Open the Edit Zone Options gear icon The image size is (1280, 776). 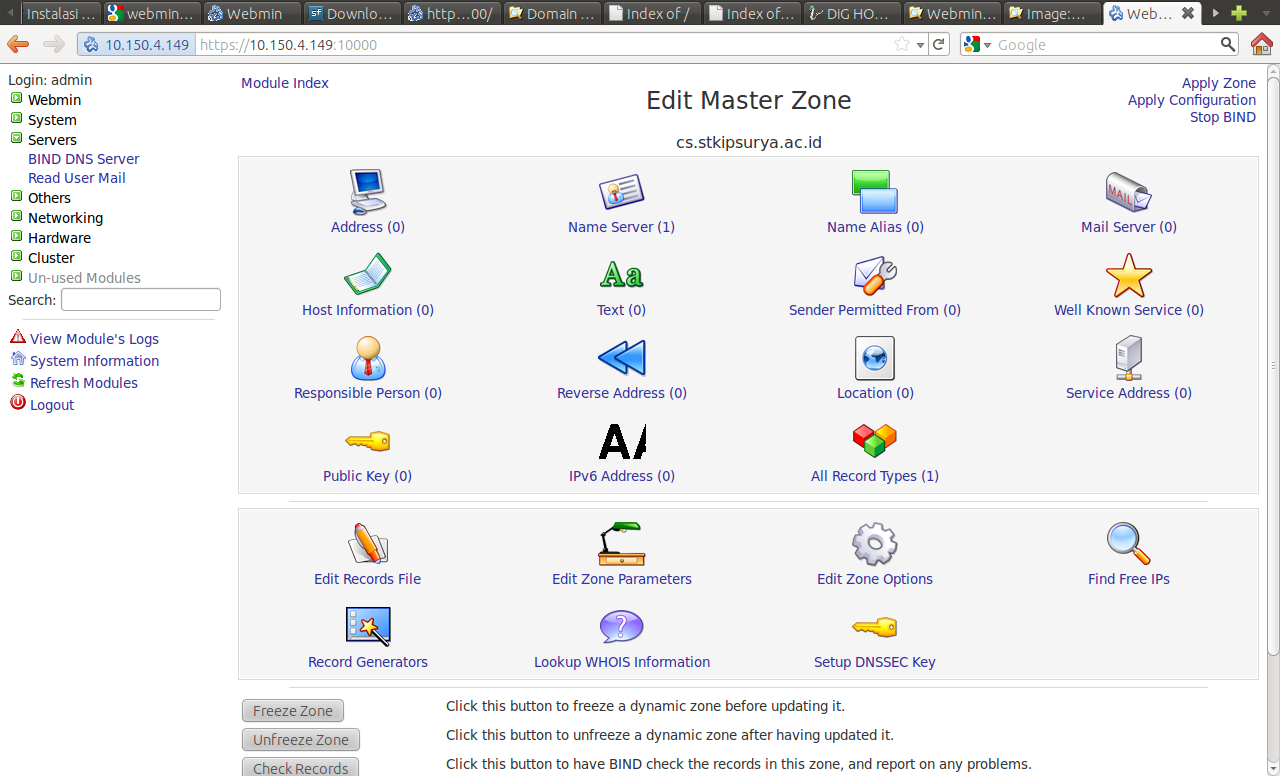coord(874,544)
